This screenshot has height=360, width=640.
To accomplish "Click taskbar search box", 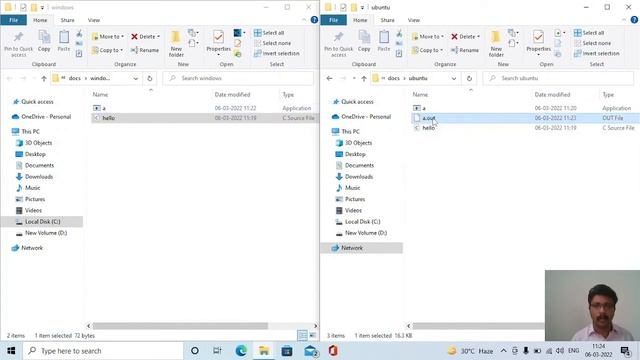I will [103, 351].
